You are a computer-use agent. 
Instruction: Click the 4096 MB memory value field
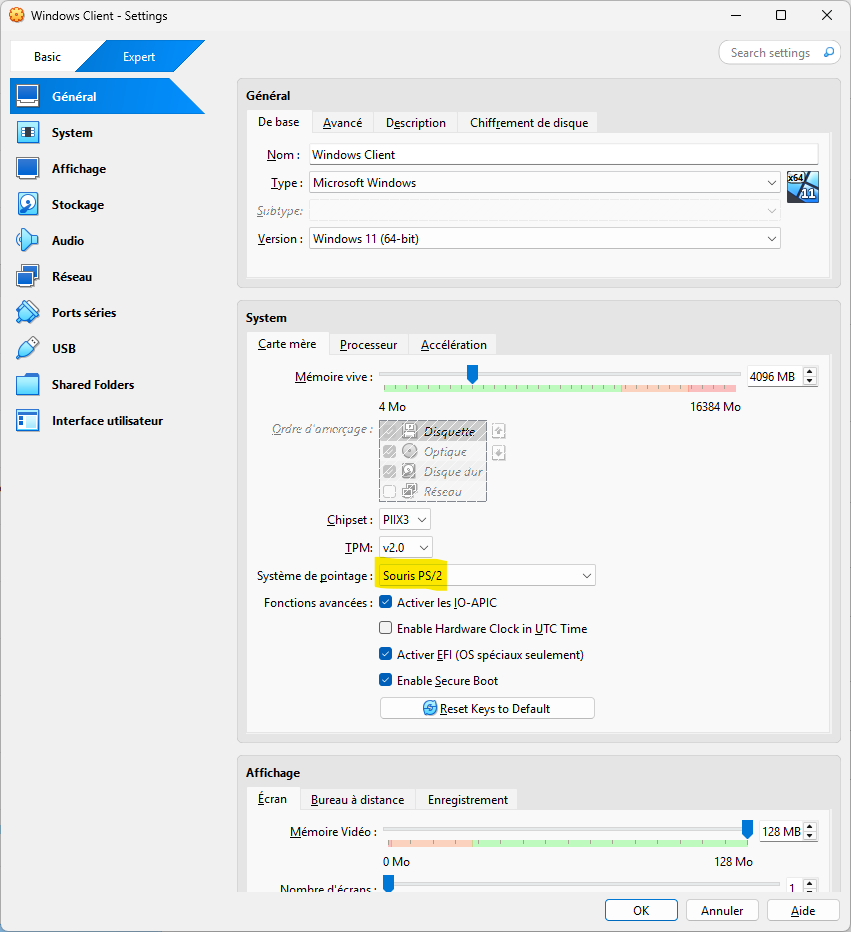[x=775, y=376]
